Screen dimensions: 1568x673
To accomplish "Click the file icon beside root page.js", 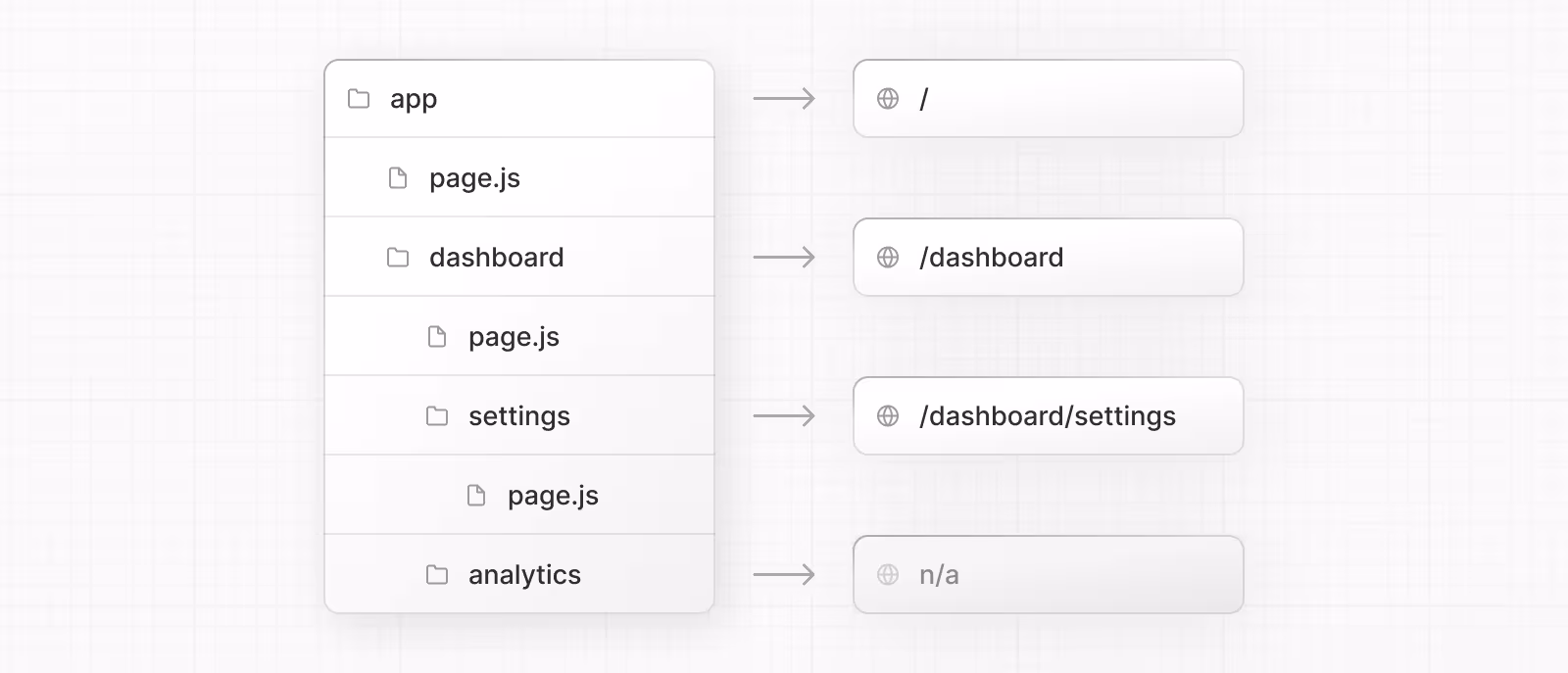I will [398, 178].
